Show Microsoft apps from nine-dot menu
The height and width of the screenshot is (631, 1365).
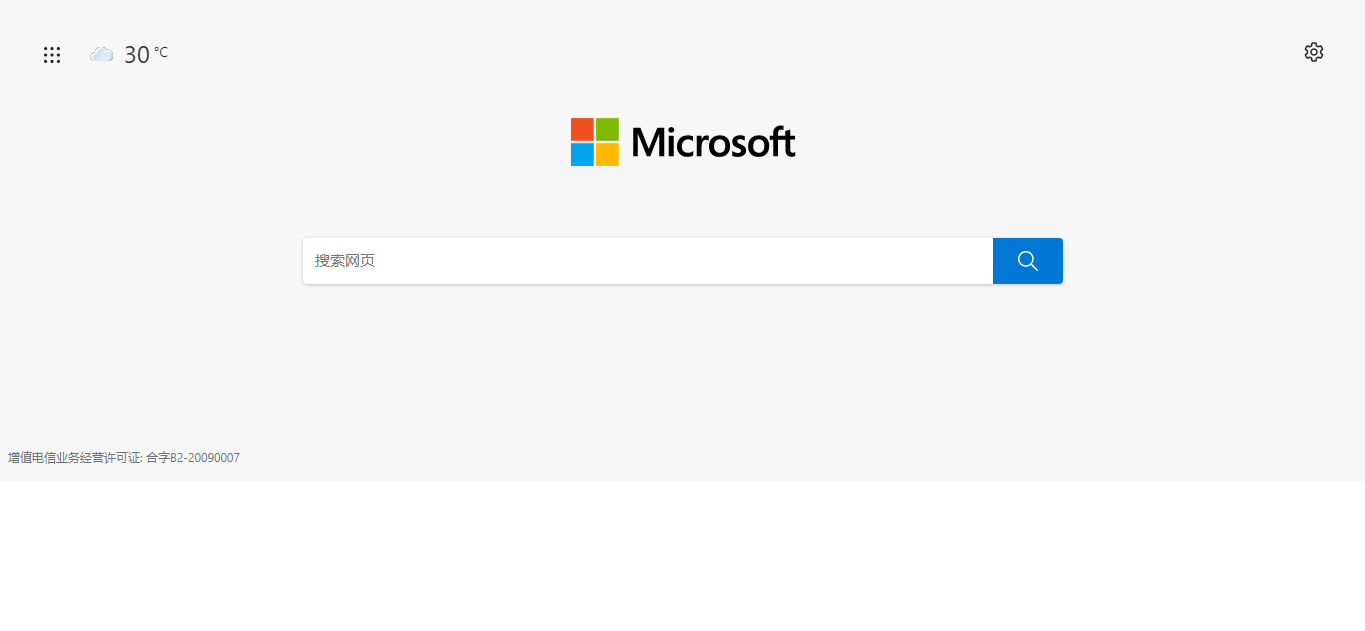point(52,55)
